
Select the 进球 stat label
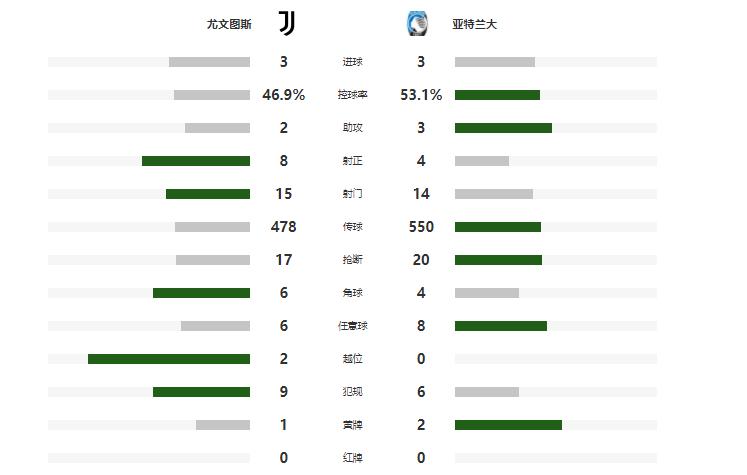tap(352, 62)
